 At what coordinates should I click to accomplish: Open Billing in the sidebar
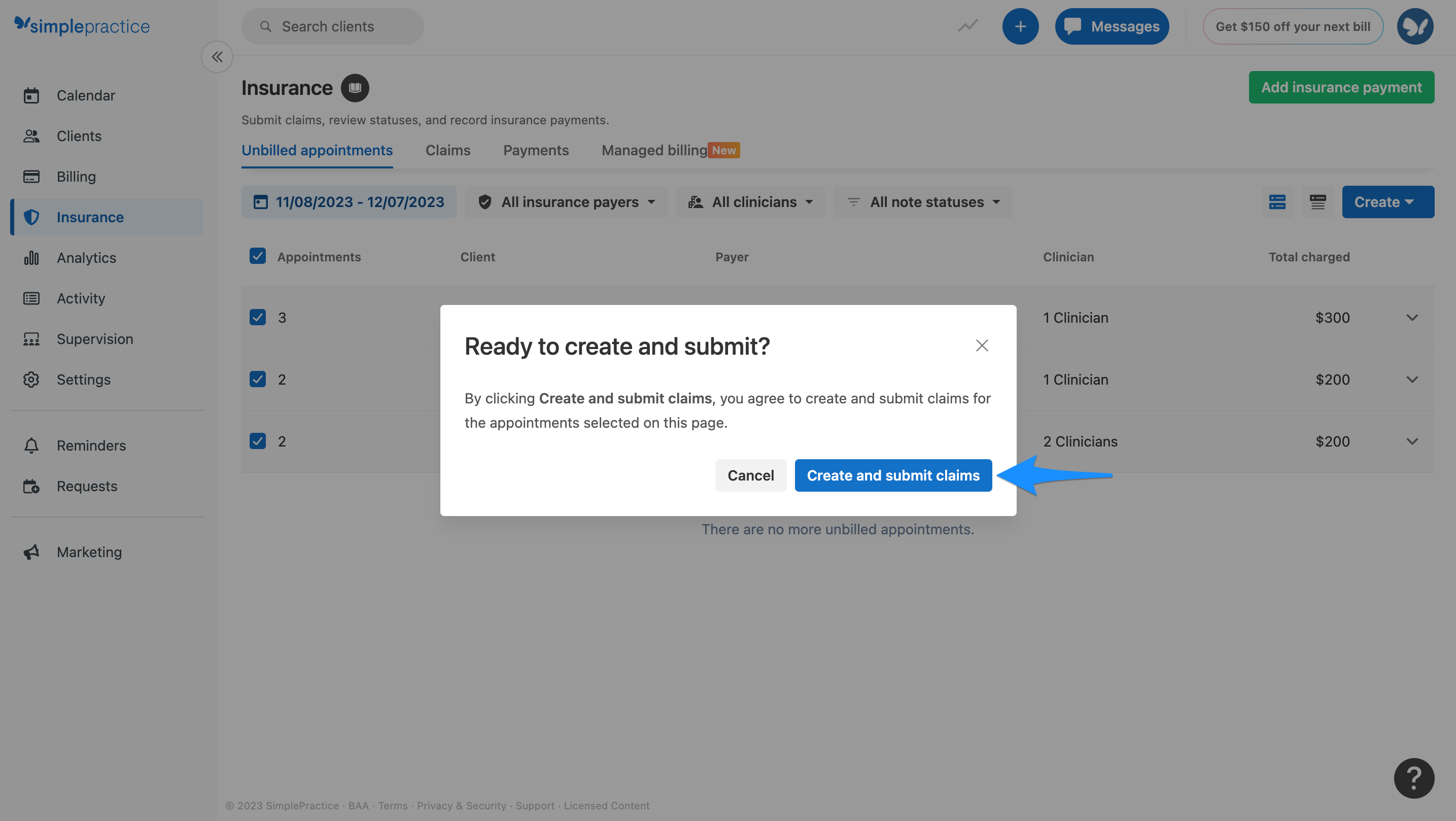[x=76, y=177]
